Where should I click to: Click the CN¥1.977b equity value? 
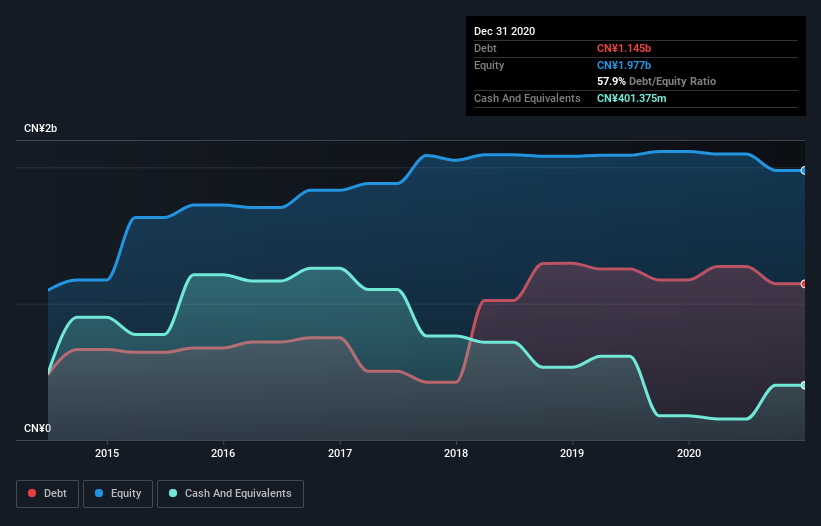click(x=624, y=65)
